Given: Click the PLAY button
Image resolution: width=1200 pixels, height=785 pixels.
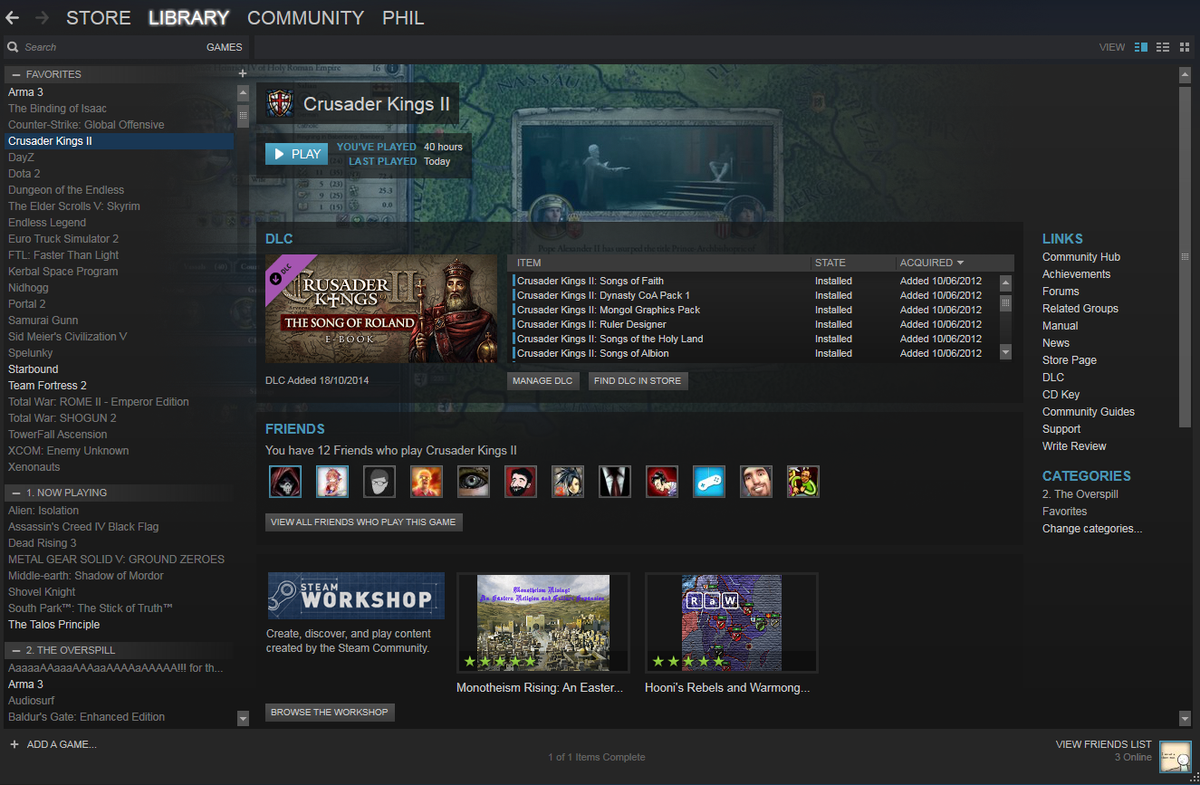Looking at the screenshot, I should click(295, 154).
